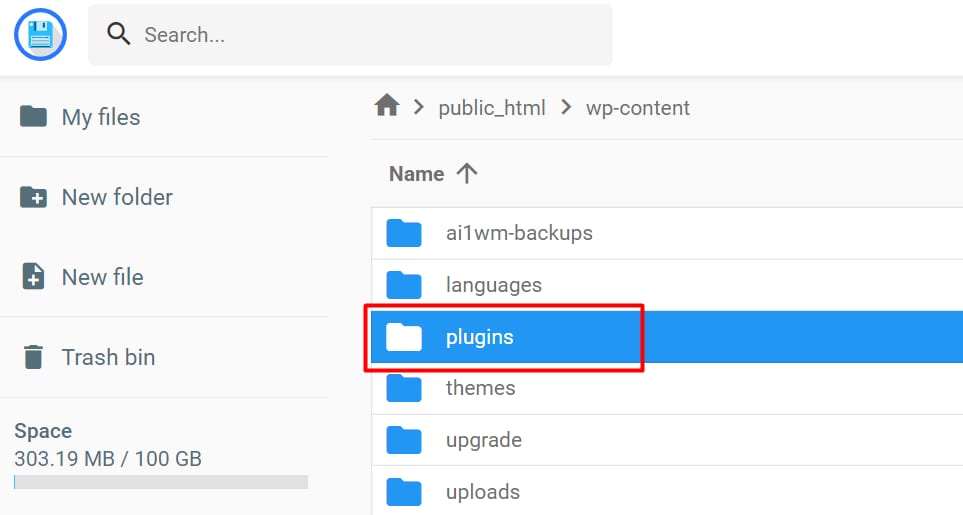This screenshot has height=515, width=963.
Task: Create a New file from sidebar
Action: tap(102, 277)
